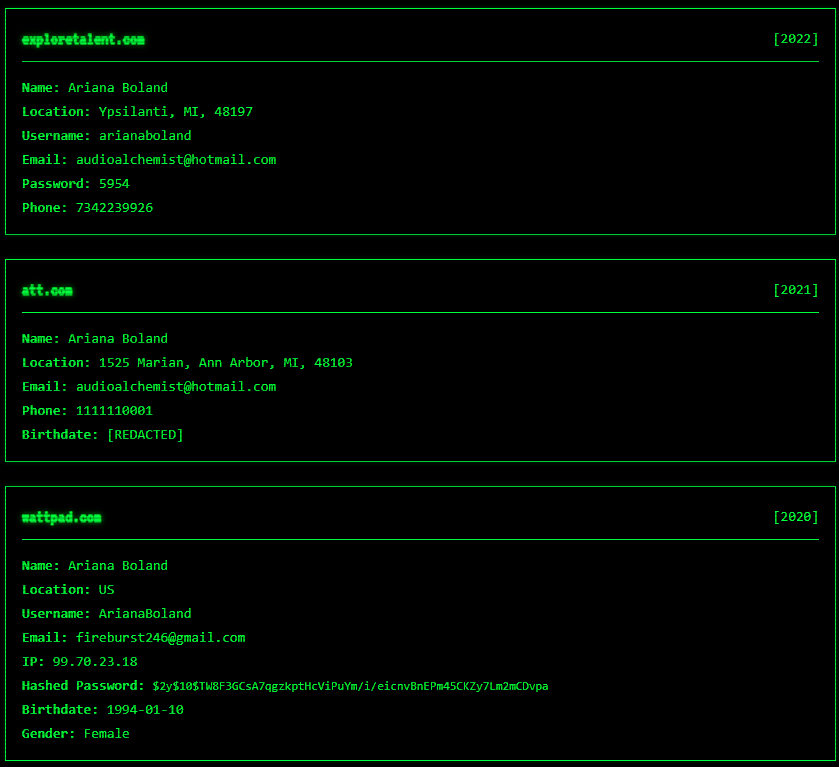This screenshot has width=839, height=767.
Task: Click the exploretalent.com record heading
Action: (x=83, y=40)
